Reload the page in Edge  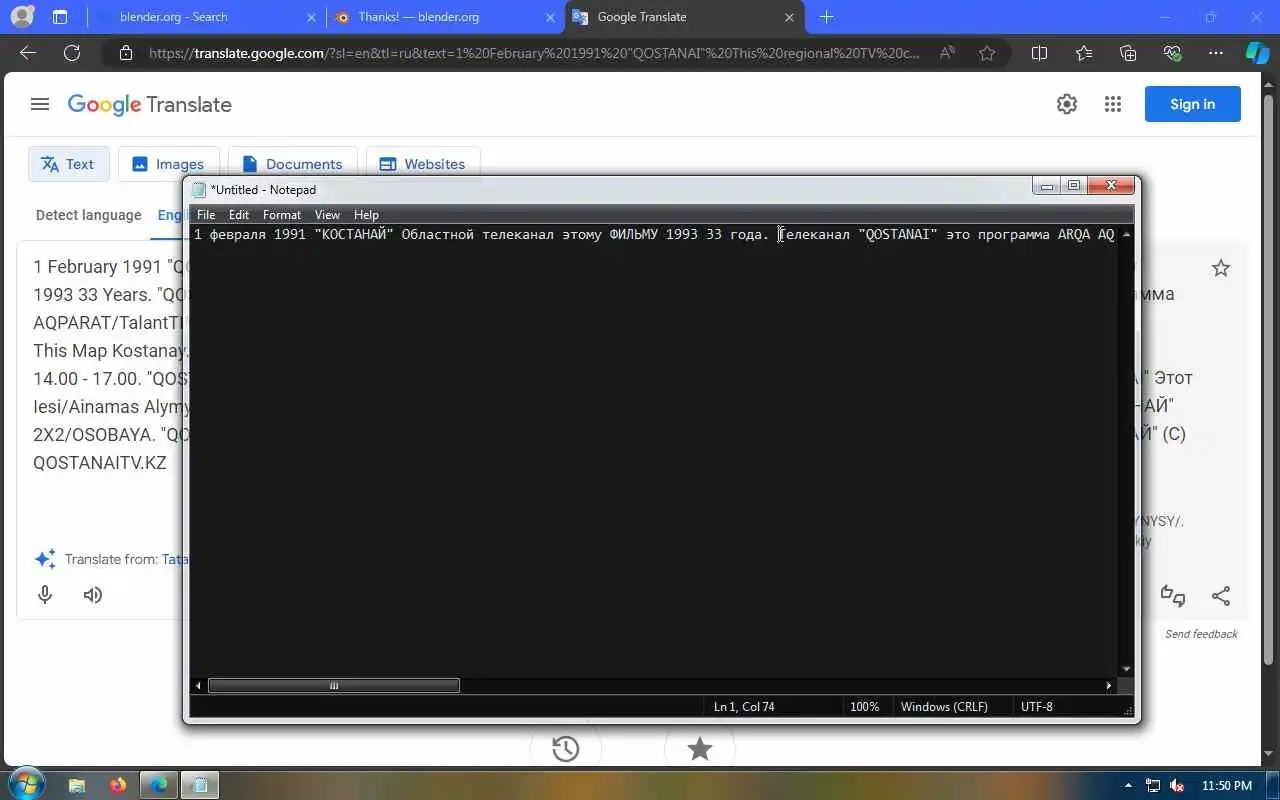(x=71, y=53)
